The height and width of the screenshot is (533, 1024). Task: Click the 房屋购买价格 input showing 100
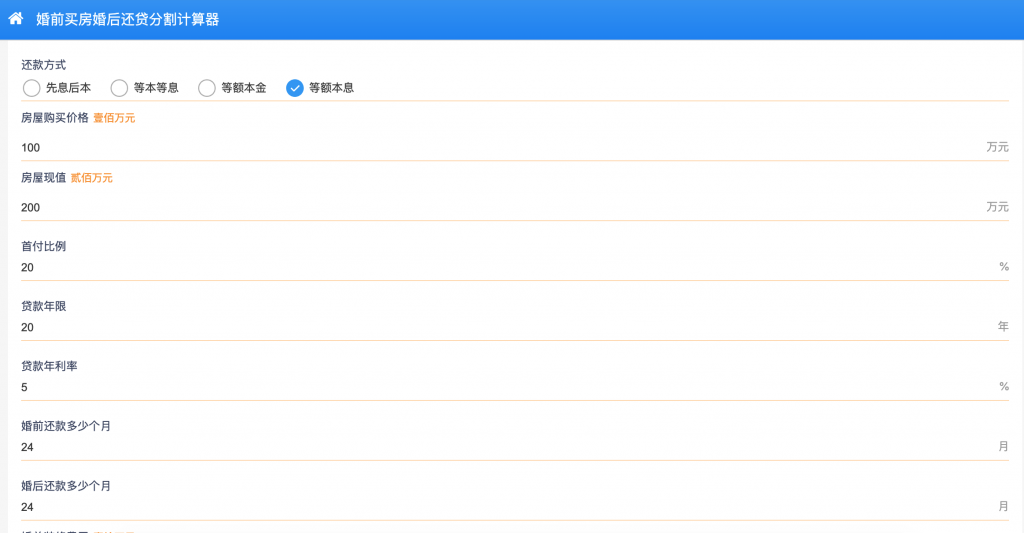pyautogui.click(x=500, y=147)
